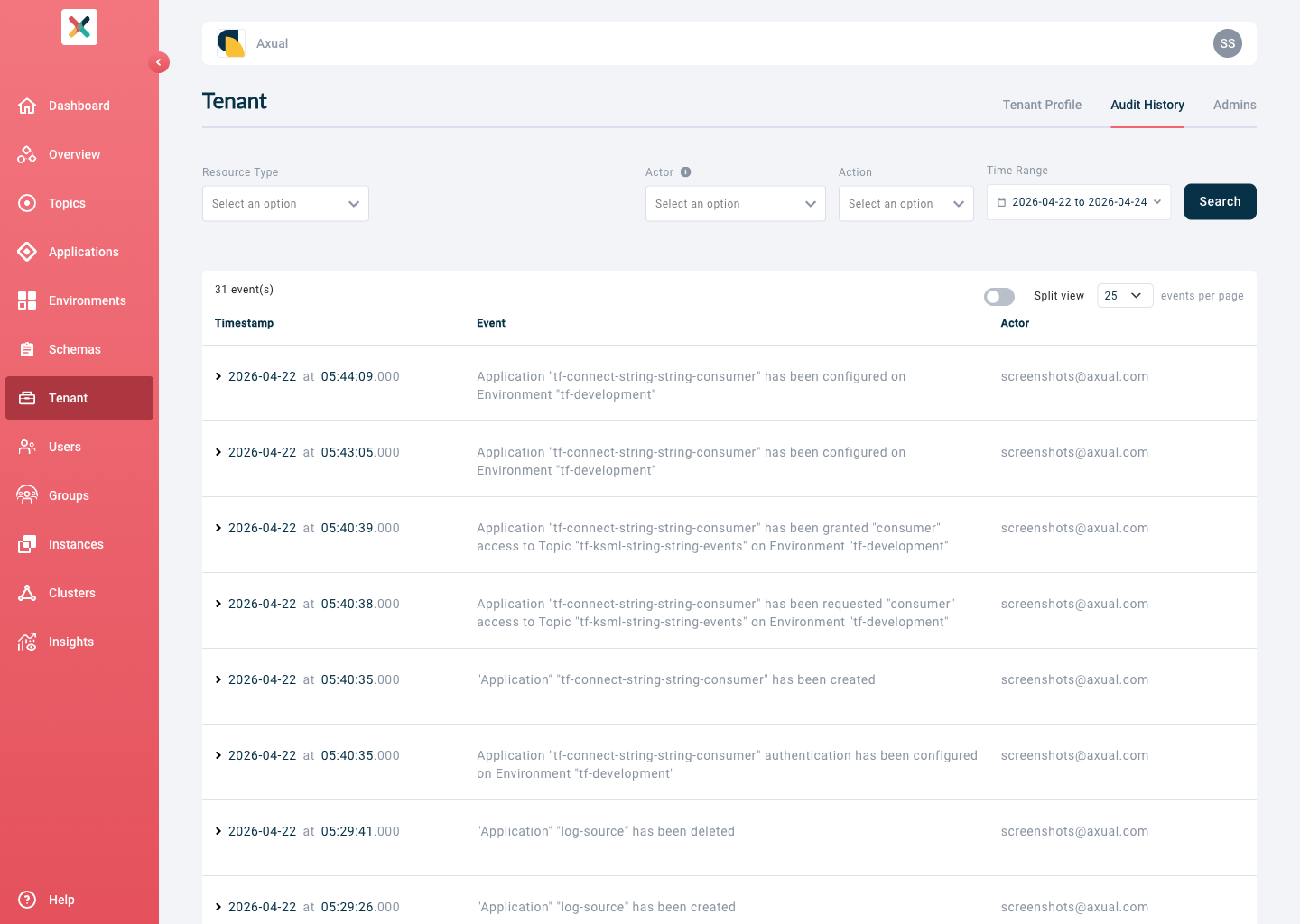Click the Groups icon in sidebar
Screen dimensions: 1300x924
27,495
